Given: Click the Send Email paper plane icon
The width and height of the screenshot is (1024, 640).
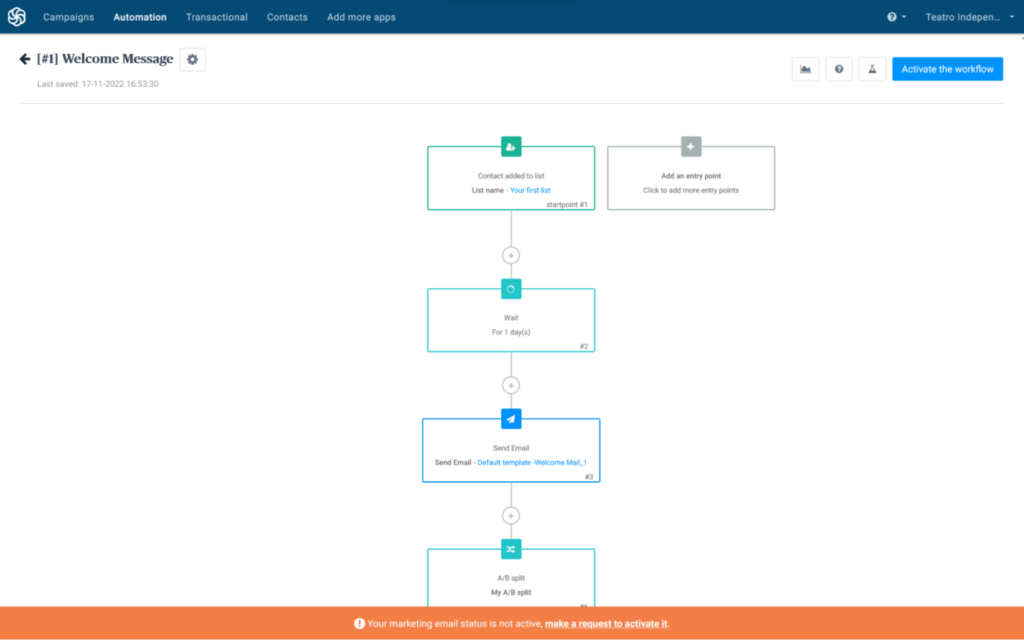Looking at the screenshot, I should [511, 419].
